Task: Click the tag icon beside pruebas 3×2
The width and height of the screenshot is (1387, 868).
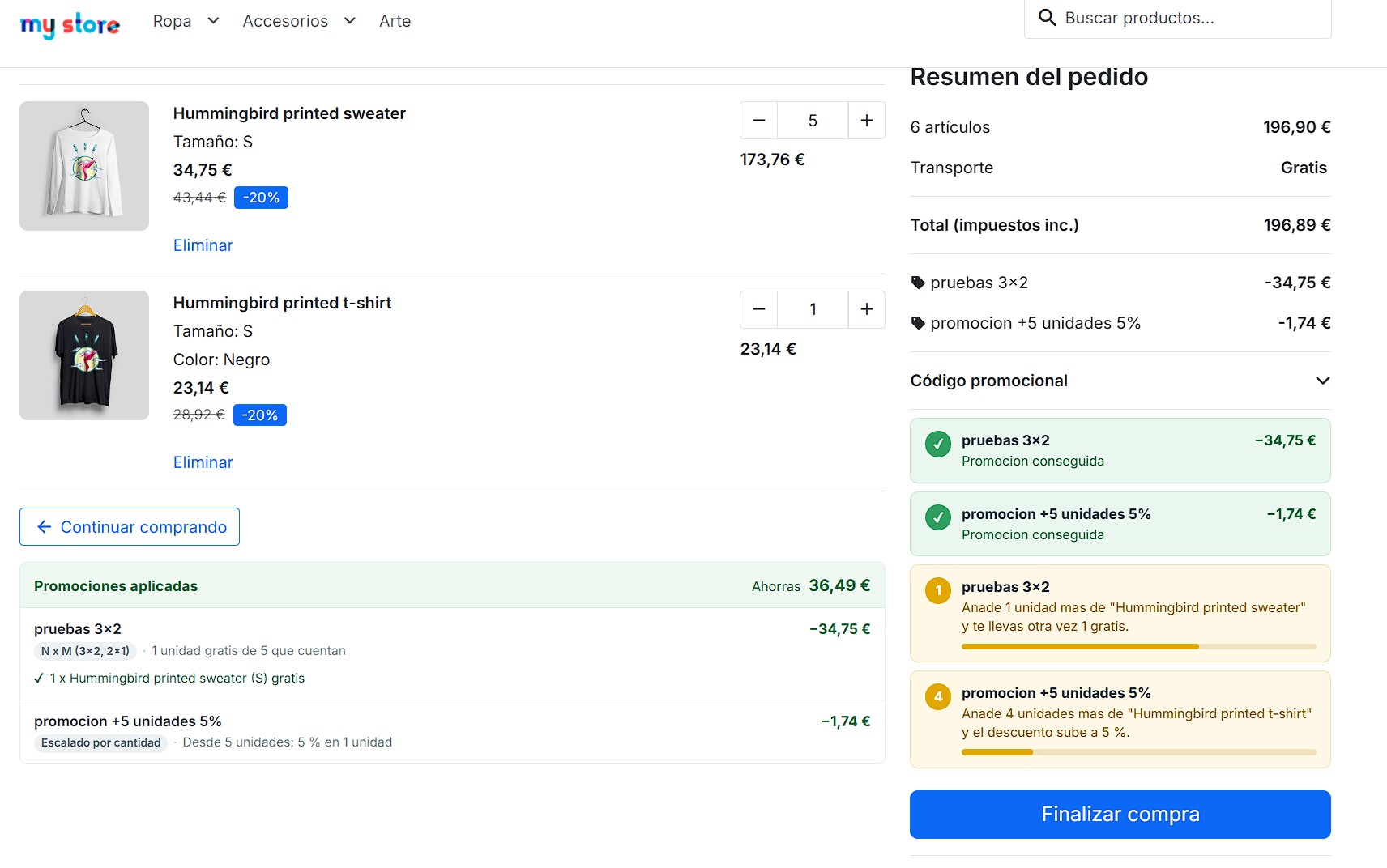Action: (918, 283)
